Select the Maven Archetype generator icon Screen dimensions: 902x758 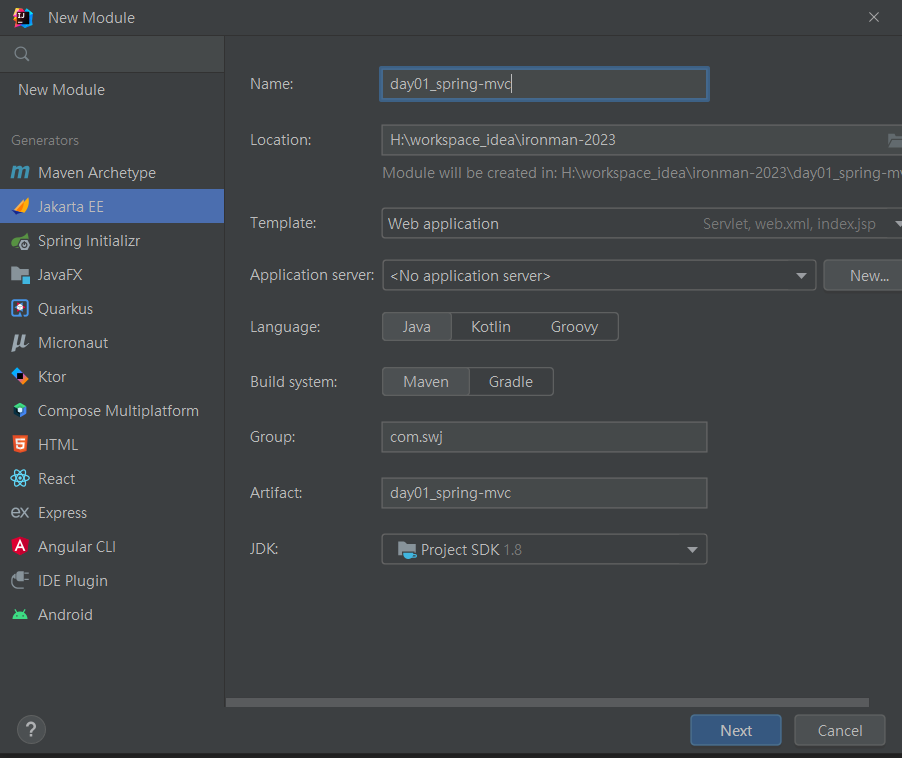20,173
